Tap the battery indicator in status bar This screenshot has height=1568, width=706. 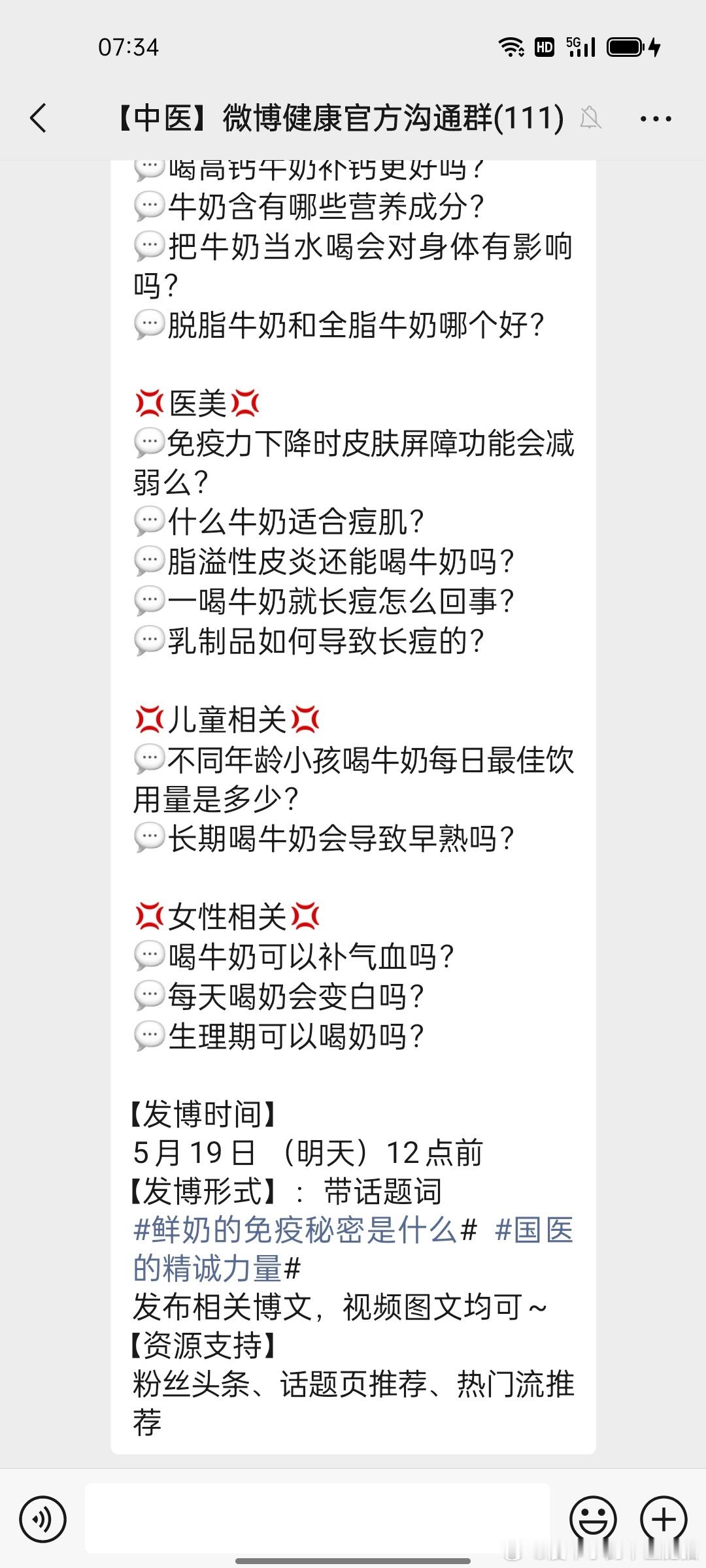point(634,47)
